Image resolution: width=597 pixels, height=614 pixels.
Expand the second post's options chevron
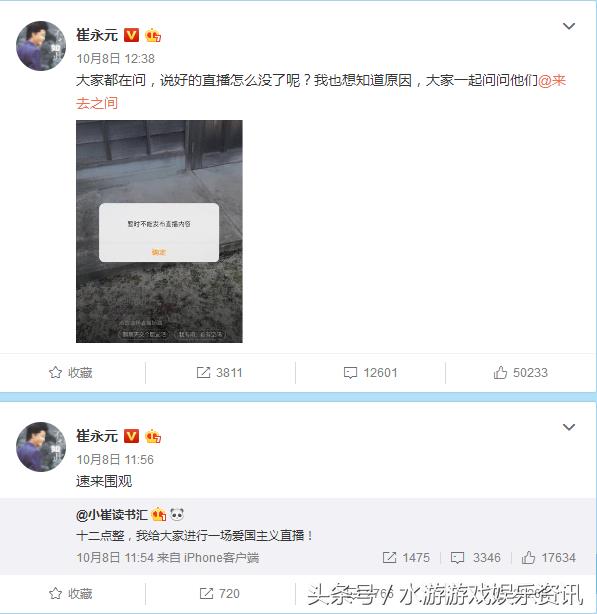pos(568,427)
